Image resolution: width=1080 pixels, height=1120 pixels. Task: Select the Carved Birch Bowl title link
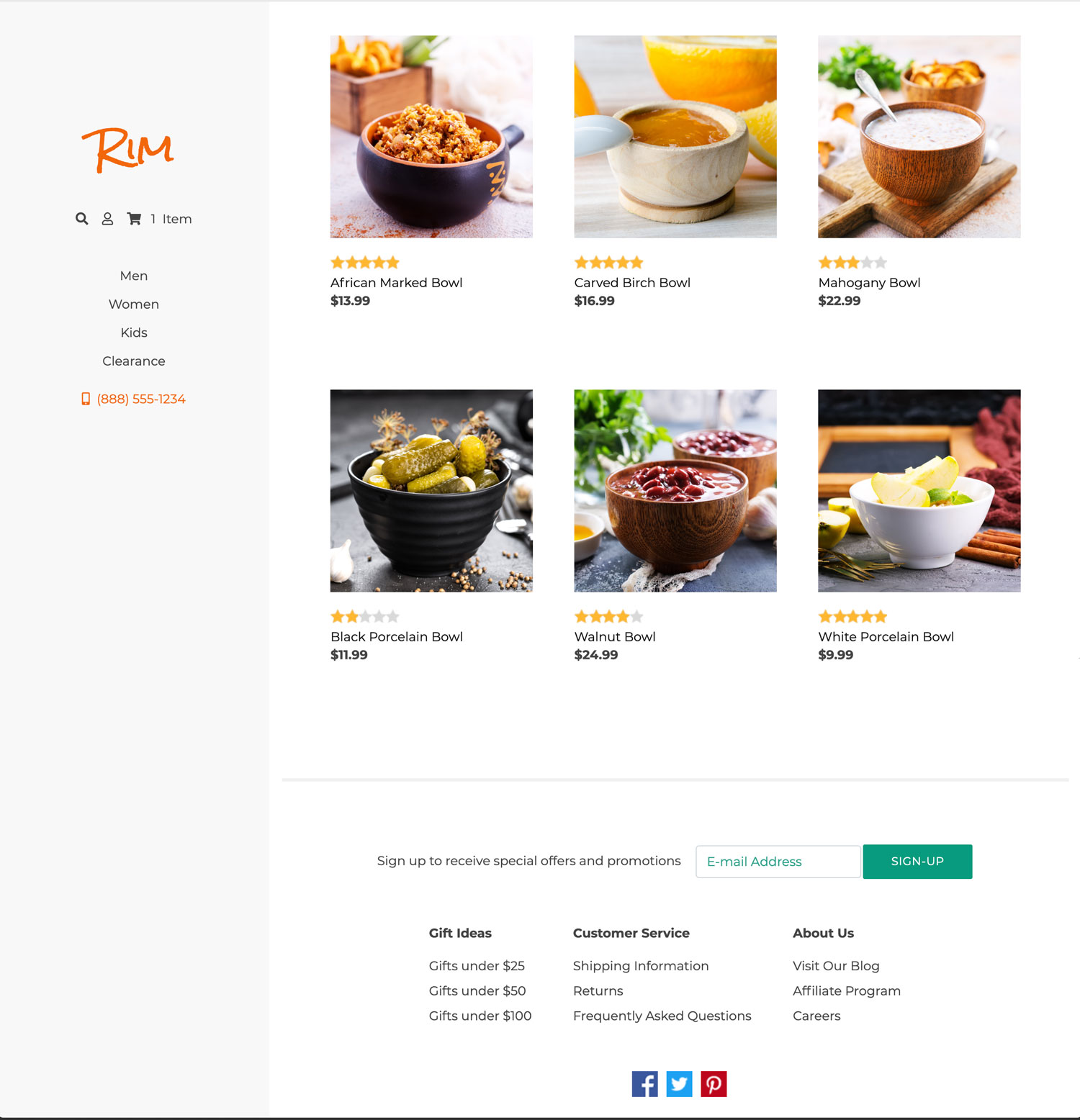pos(632,283)
